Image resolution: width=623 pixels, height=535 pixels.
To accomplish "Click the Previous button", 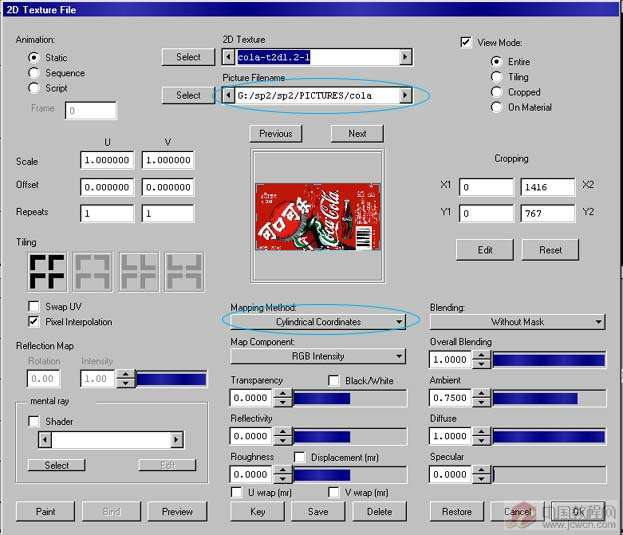I will click(x=276, y=133).
